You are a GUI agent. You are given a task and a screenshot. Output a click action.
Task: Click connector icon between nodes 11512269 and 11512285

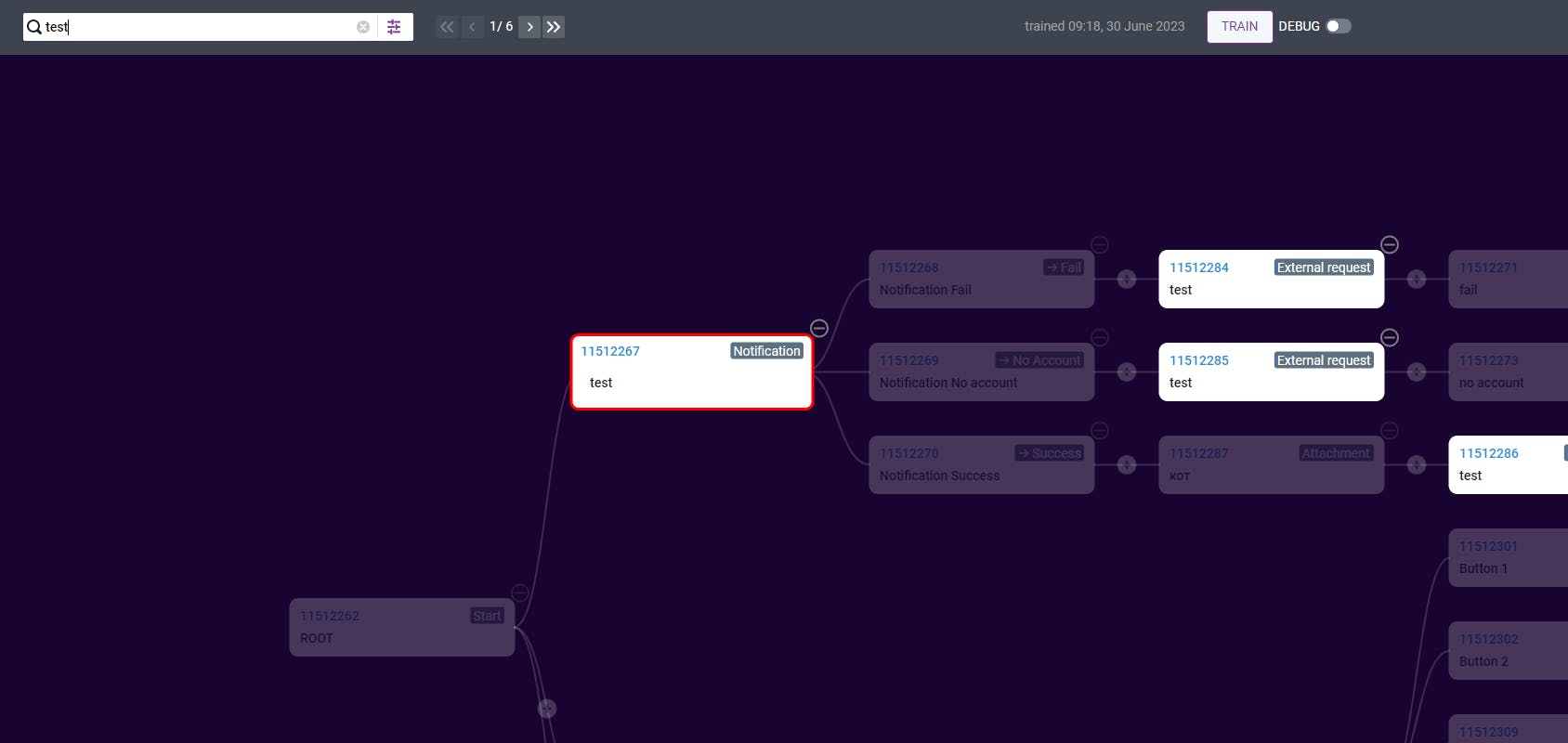1127,371
